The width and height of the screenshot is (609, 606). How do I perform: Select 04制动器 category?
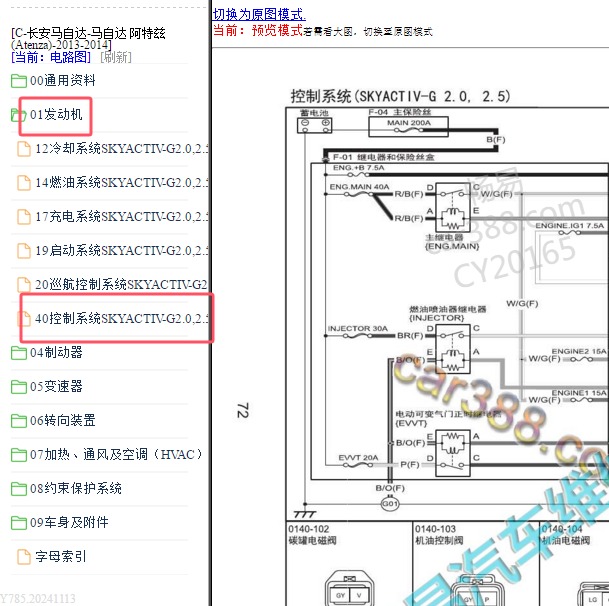[56, 352]
